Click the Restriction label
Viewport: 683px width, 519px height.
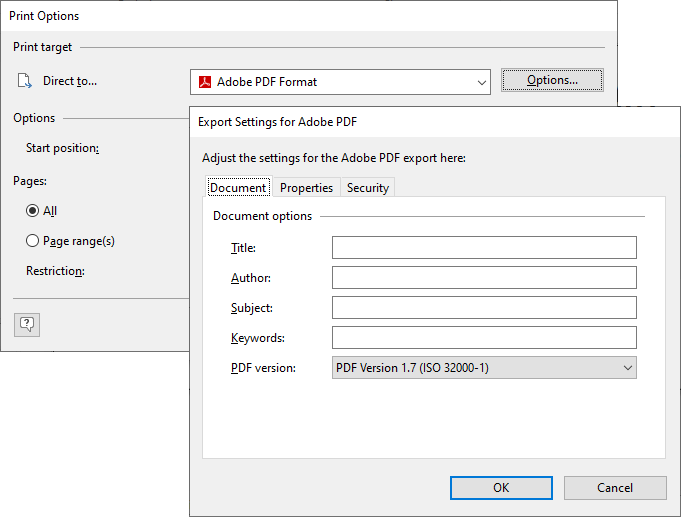(55, 271)
